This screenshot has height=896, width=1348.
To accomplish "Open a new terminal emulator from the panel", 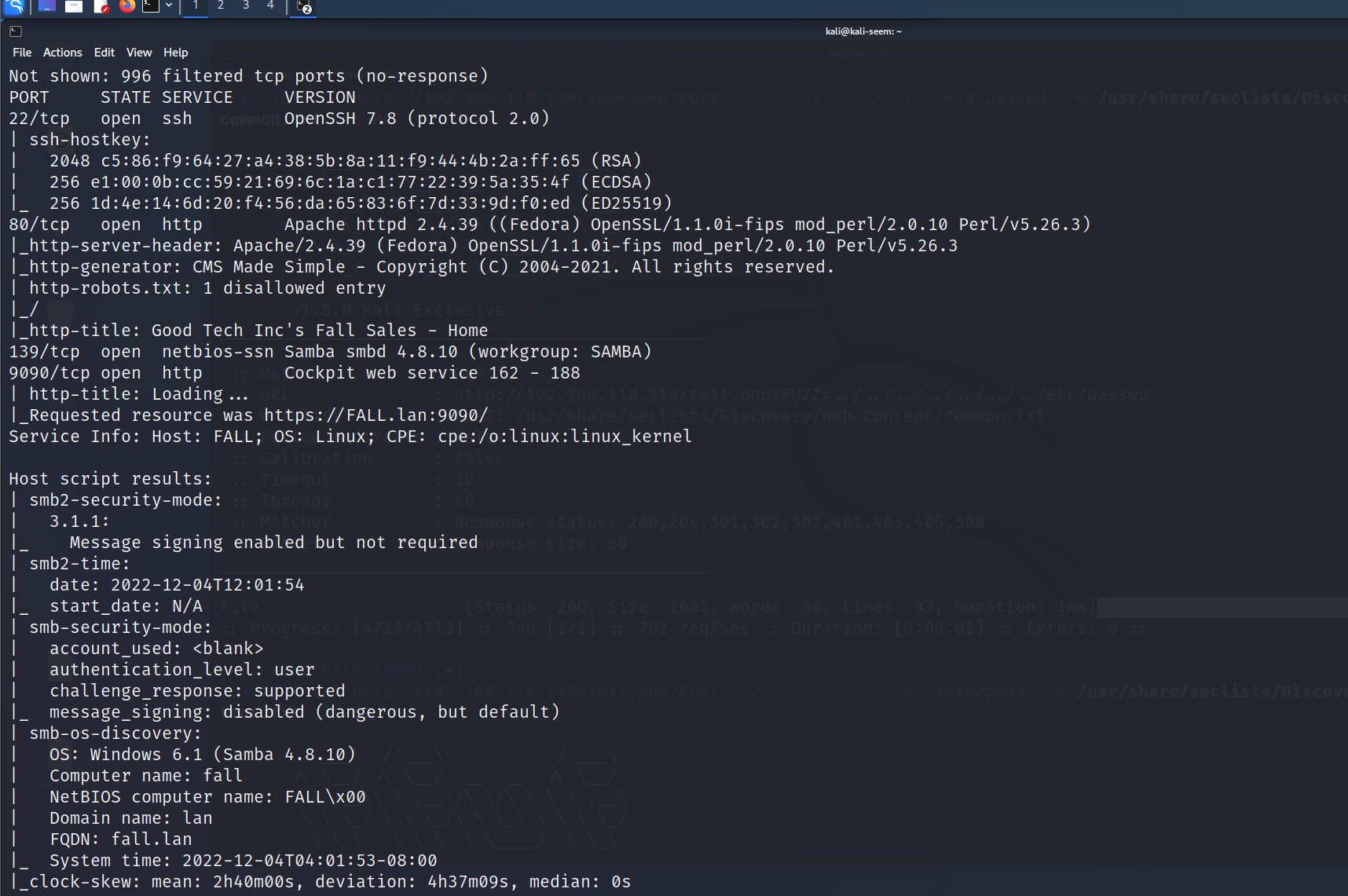I will pos(151,6).
